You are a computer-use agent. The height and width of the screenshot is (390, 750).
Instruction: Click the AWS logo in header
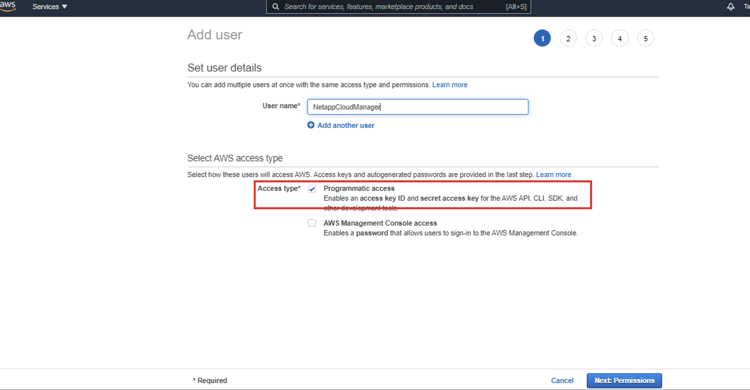tap(8, 6)
